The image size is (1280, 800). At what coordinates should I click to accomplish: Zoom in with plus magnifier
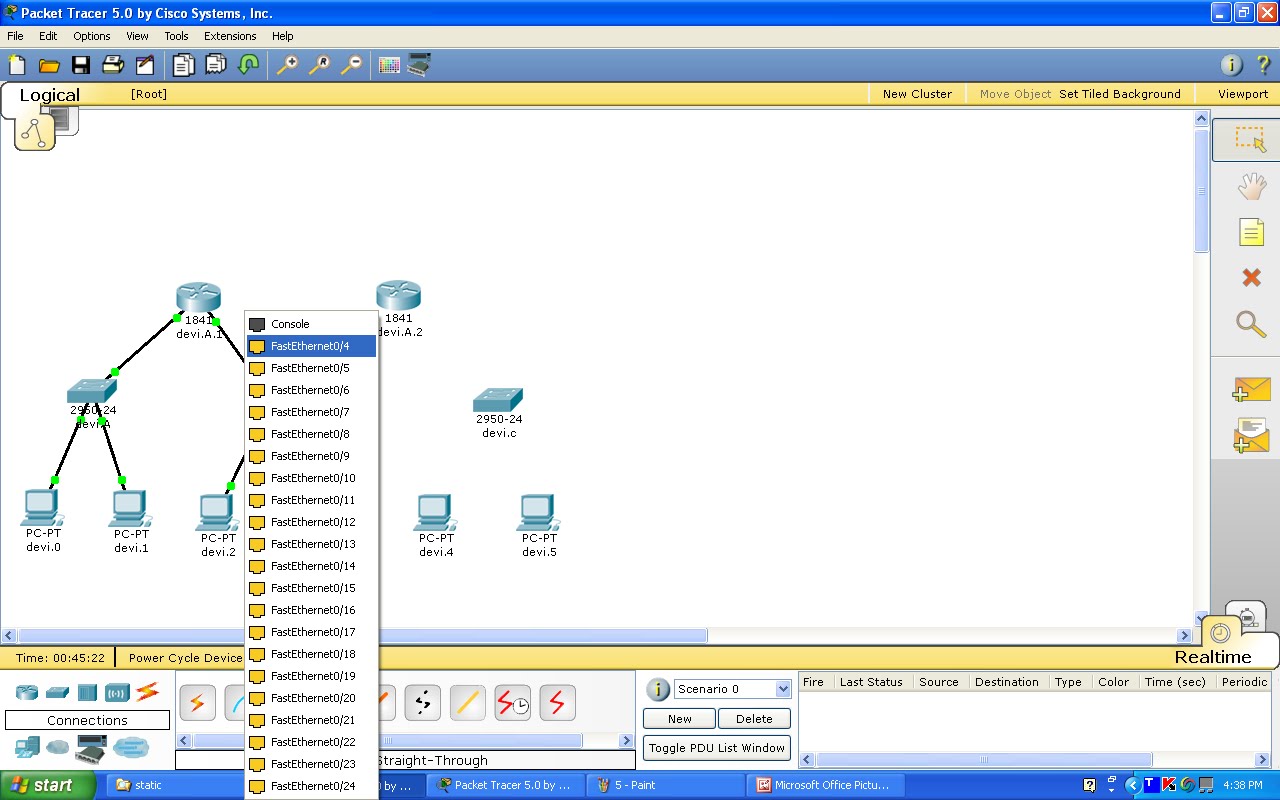click(x=287, y=65)
